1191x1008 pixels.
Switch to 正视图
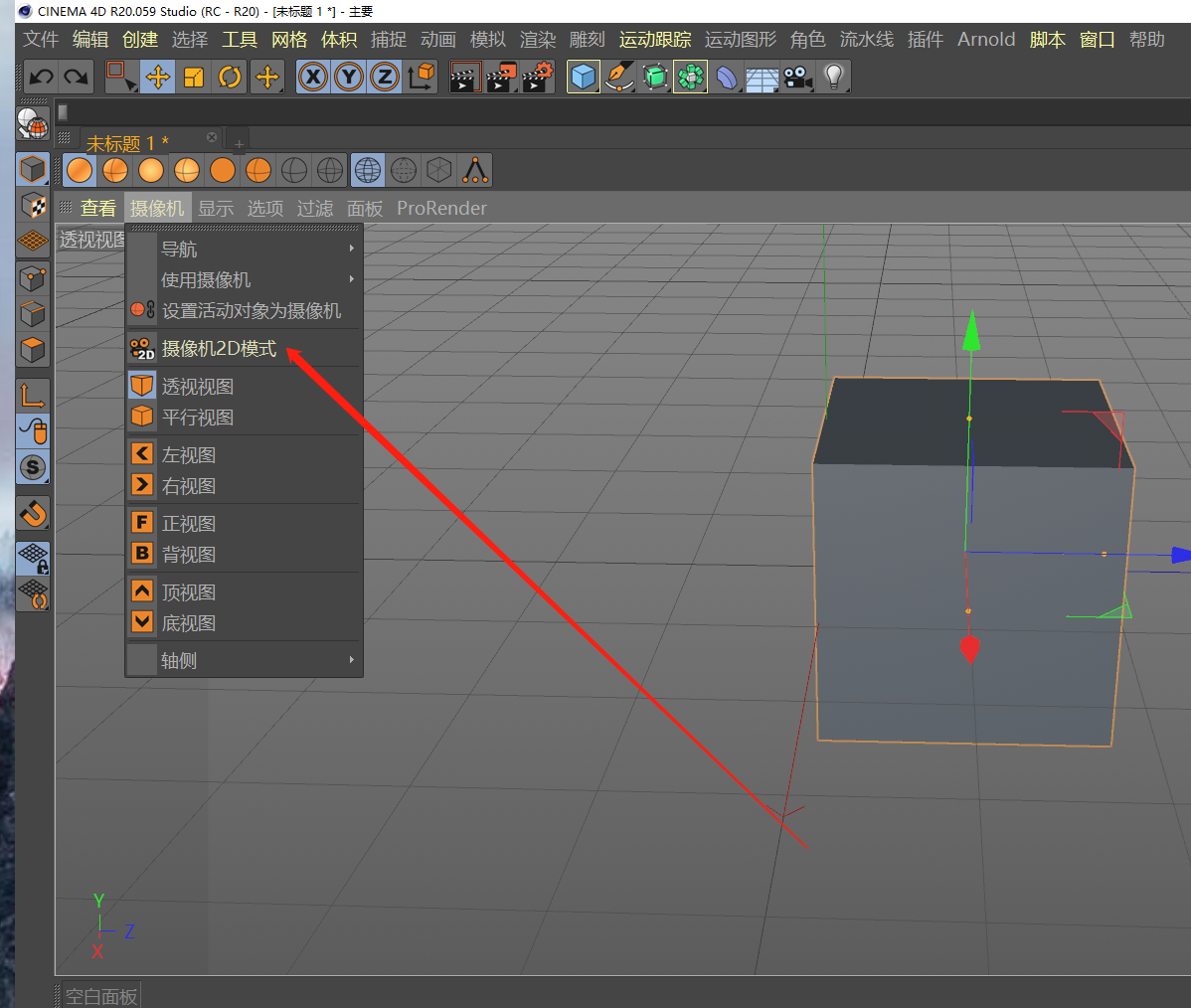tap(244, 523)
